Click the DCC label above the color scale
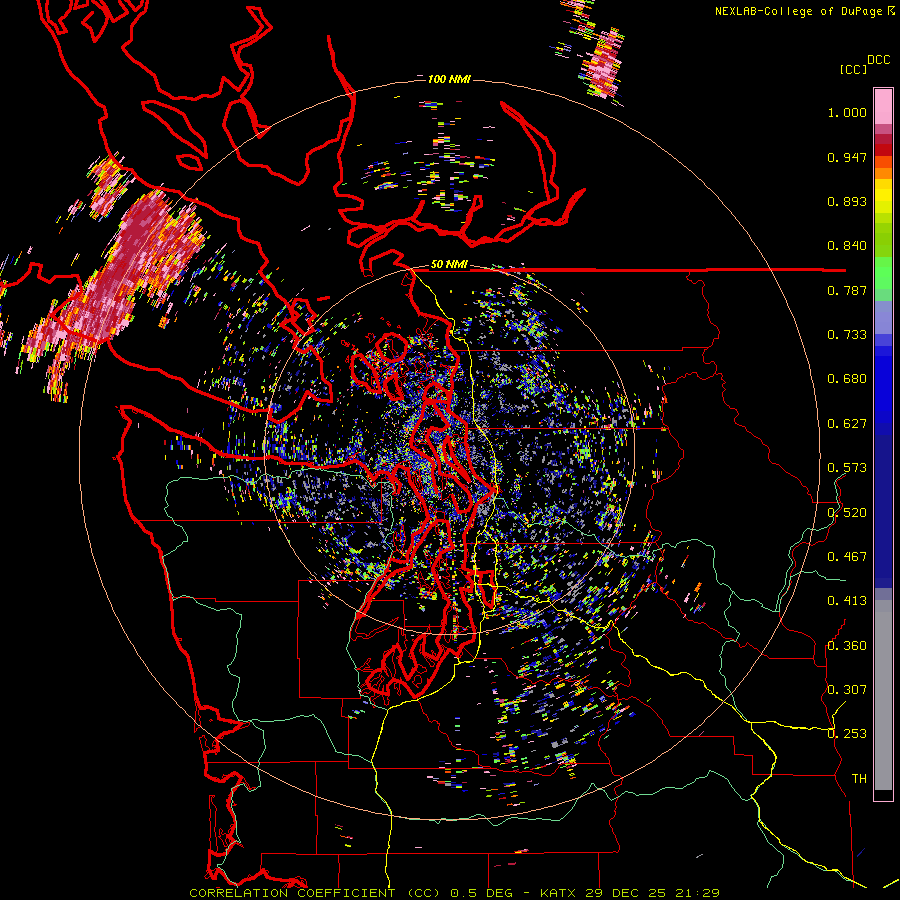The height and width of the screenshot is (900, 900). point(879,60)
